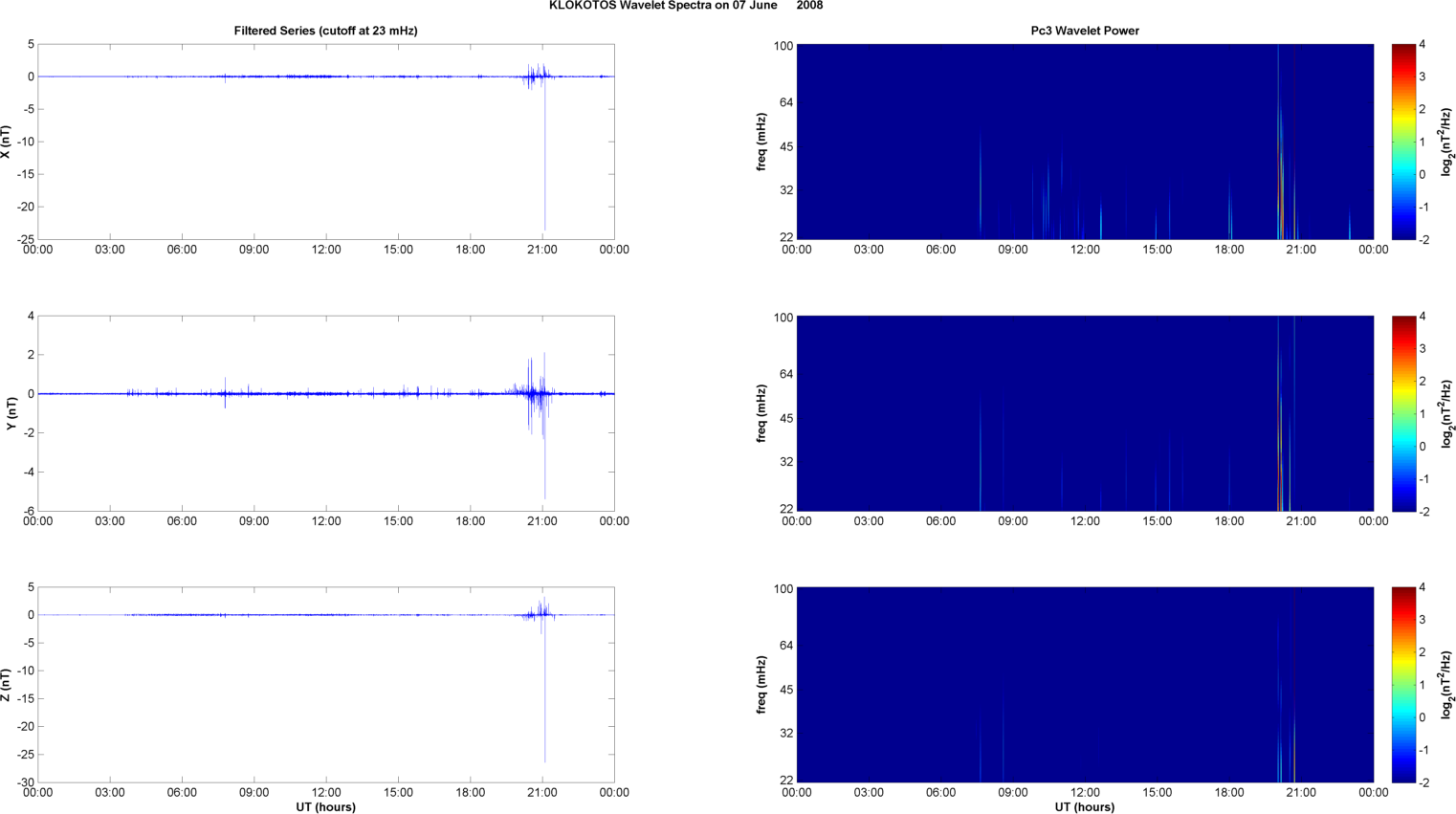Click the 45 frequency tick of the bottom wavelet spectrum
Screen dimensions: 1456x814
tap(785, 690)
